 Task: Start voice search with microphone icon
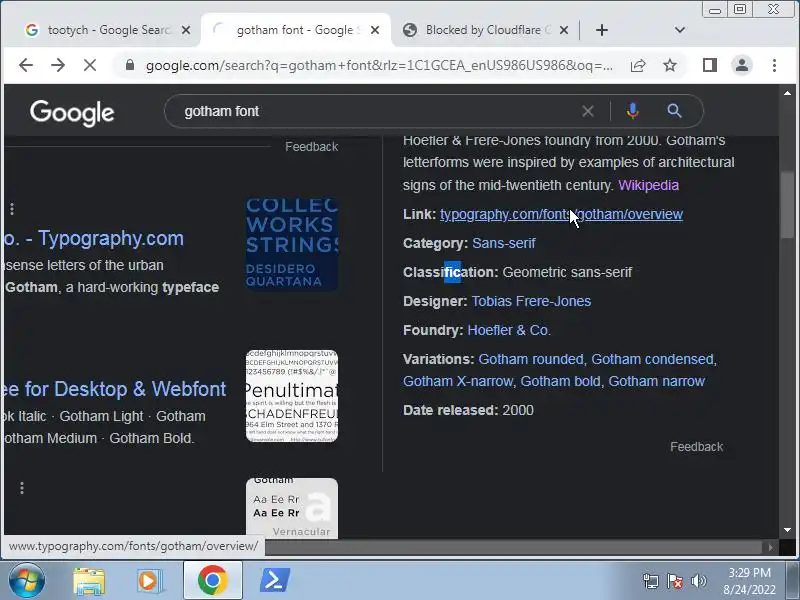633,111
